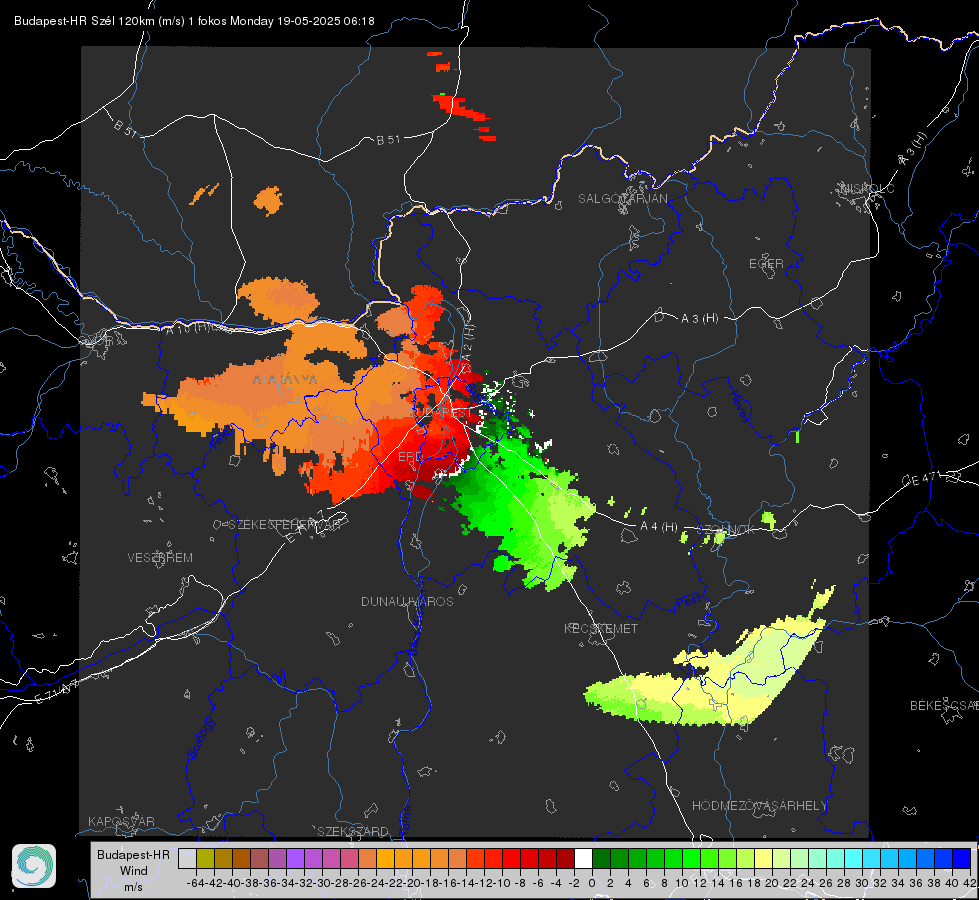This screenshot has width=979, height=900.
Task: Click the HÓDMEZŐVÁSÁRHELY city label
Action: [x=759, y=806]
